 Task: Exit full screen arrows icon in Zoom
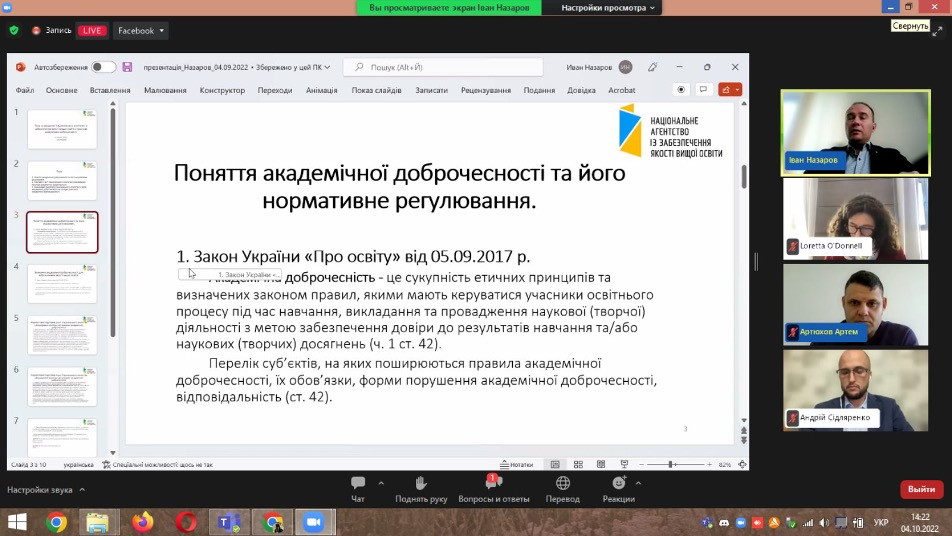(938, 30)
